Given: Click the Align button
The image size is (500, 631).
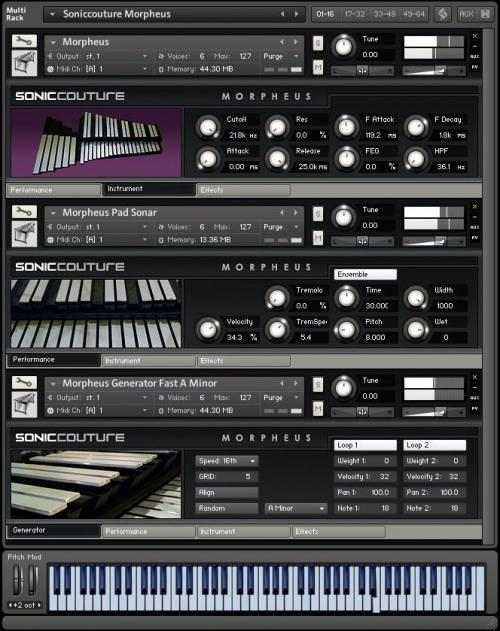Looking at the screenshot, I should (227, 492).
